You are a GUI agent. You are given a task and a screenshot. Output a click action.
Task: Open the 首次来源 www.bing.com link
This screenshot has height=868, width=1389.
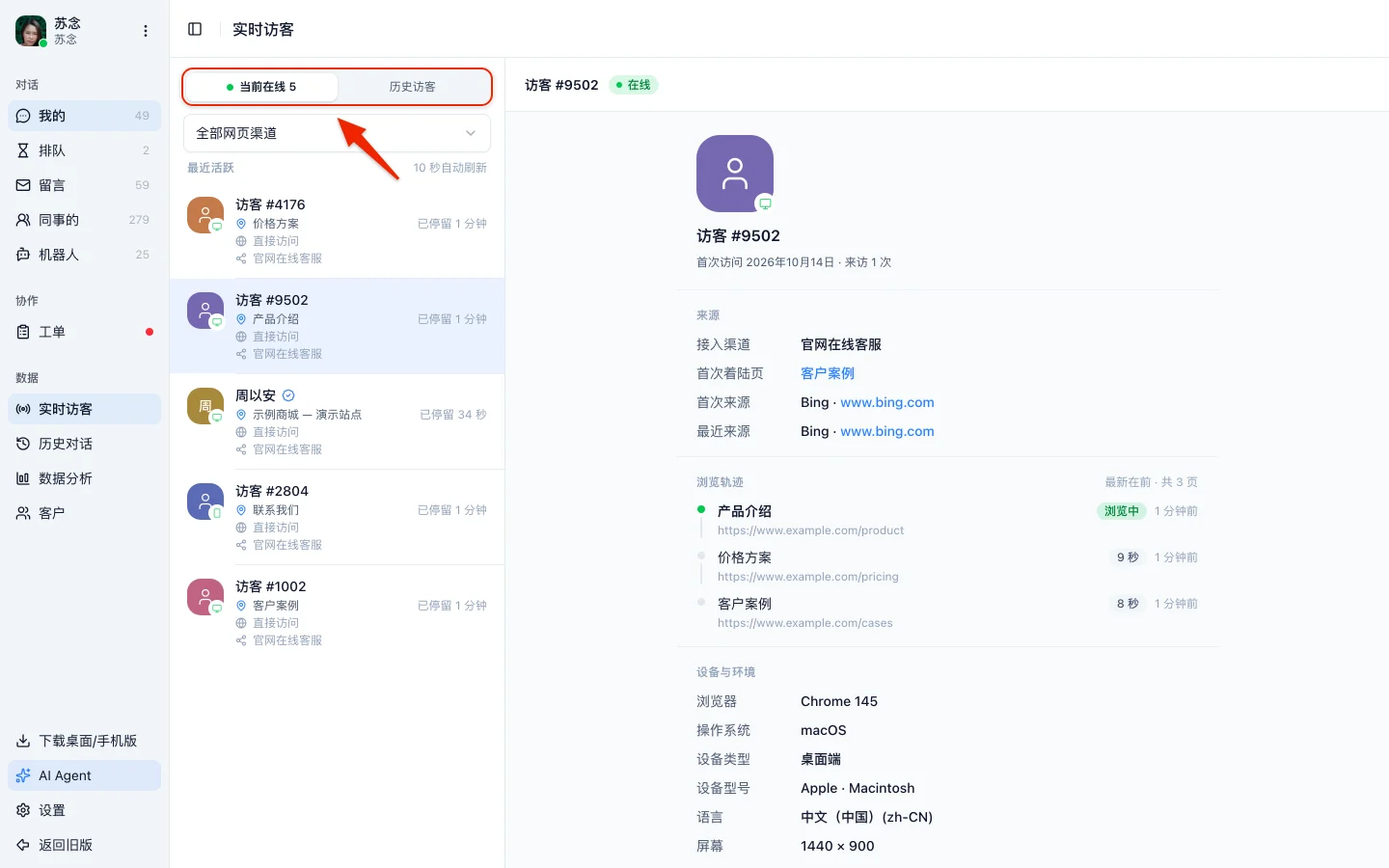point(887,402)
